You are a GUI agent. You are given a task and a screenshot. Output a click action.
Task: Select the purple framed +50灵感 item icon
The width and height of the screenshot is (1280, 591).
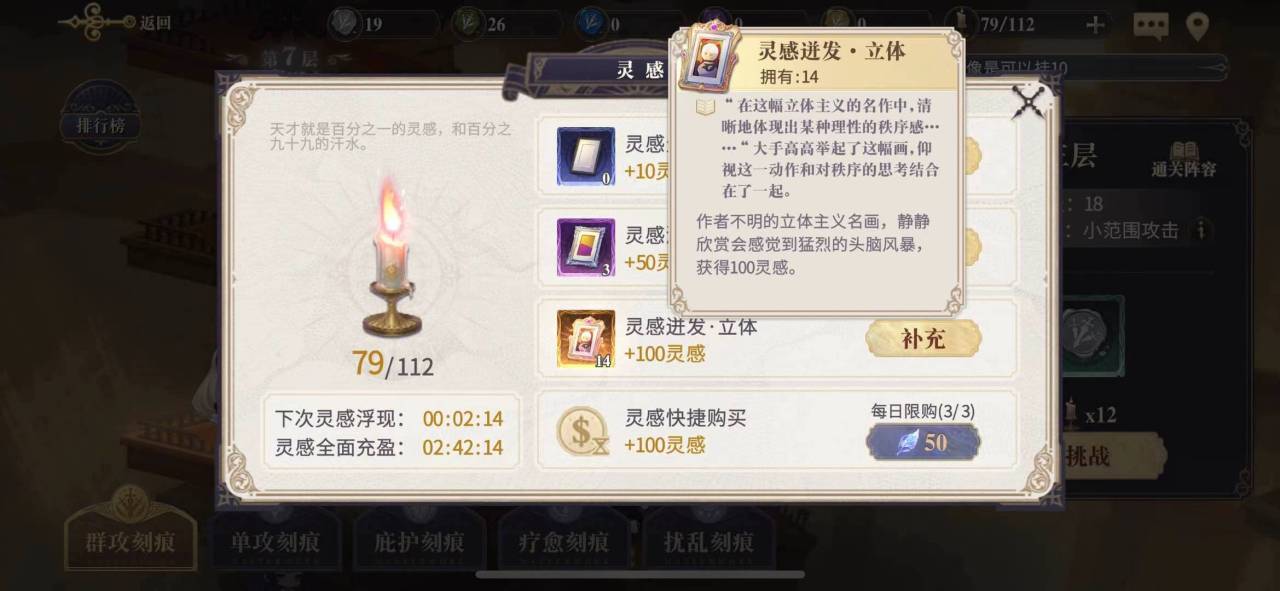586,248
